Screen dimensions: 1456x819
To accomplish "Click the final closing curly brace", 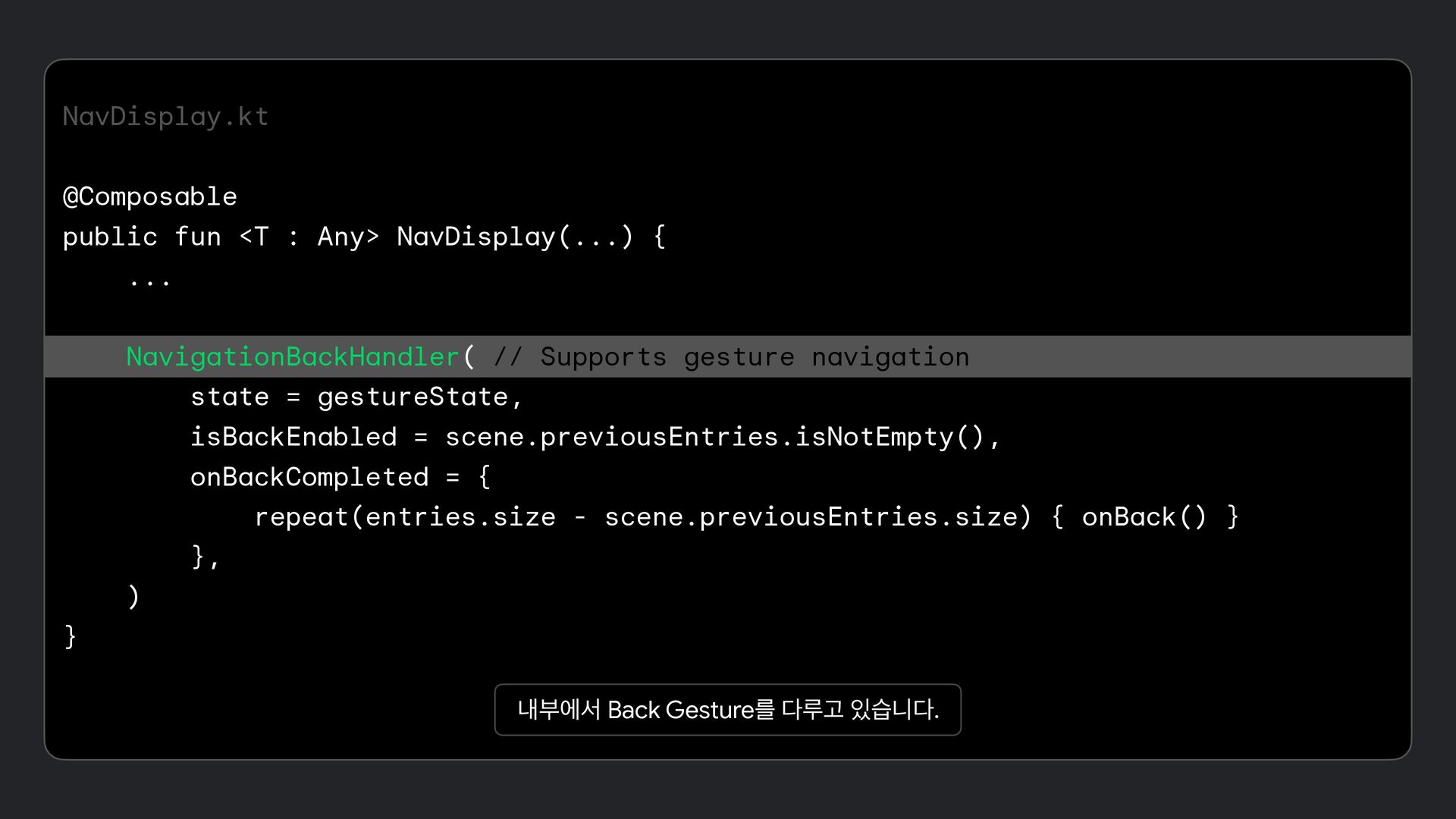I will [70, 636].
